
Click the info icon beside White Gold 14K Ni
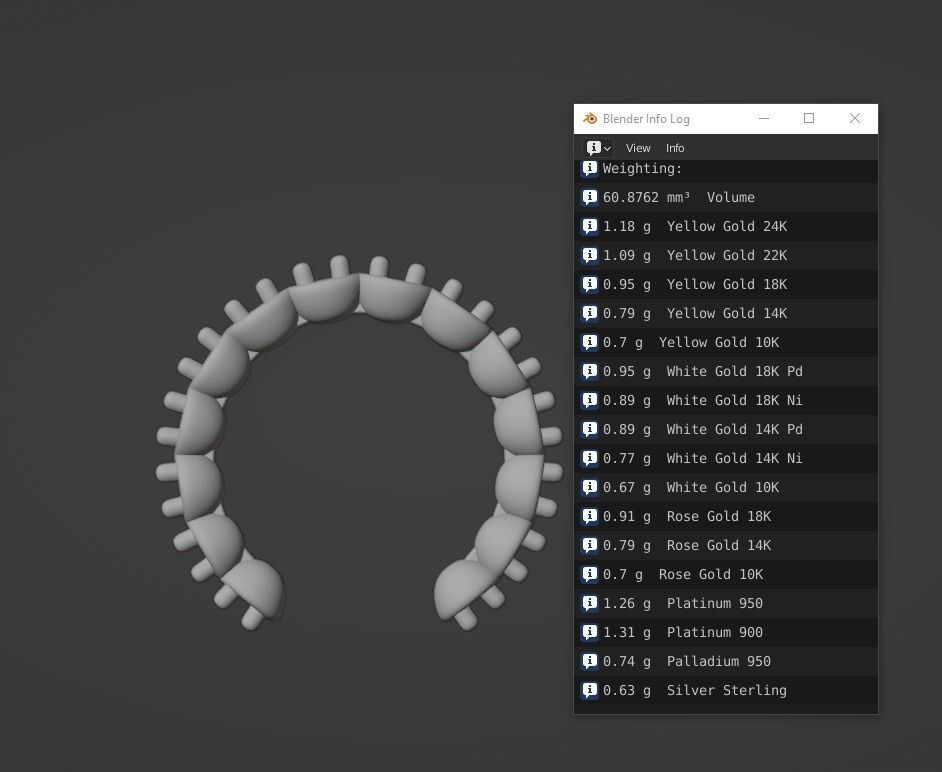pyautogui.click(x=589, y=458)
